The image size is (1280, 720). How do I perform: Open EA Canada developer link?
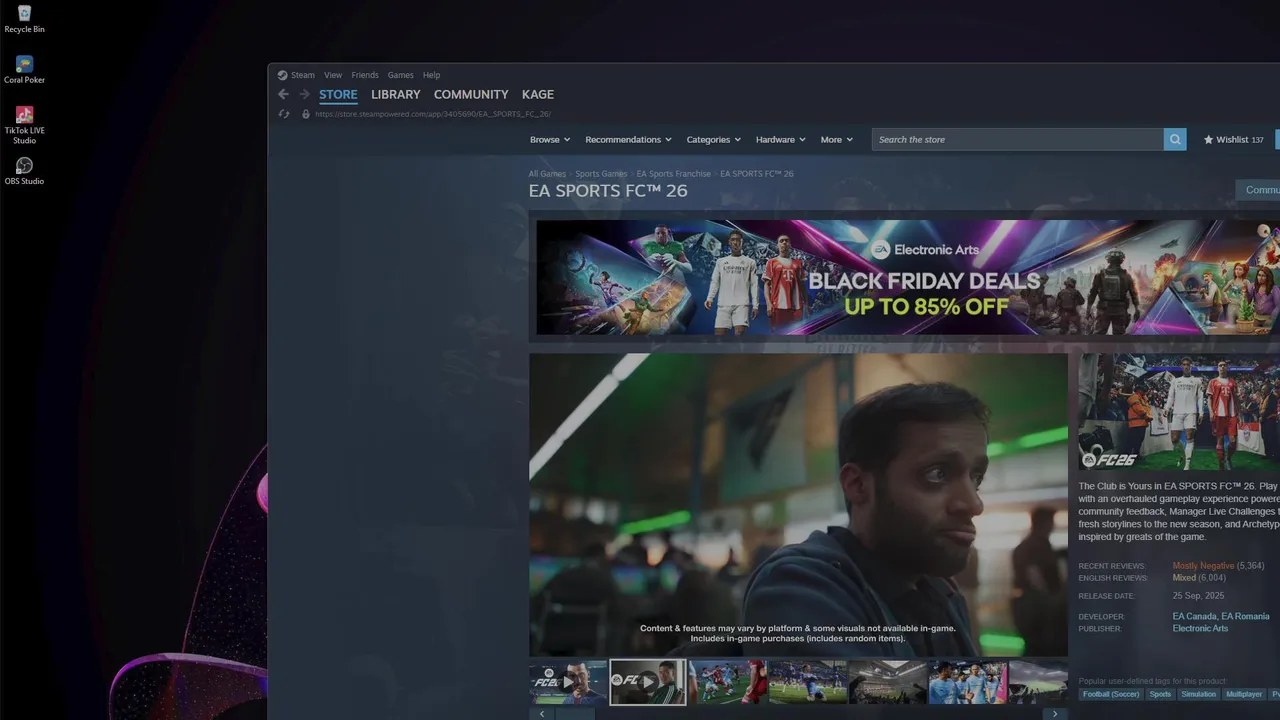pos(1194,617)
